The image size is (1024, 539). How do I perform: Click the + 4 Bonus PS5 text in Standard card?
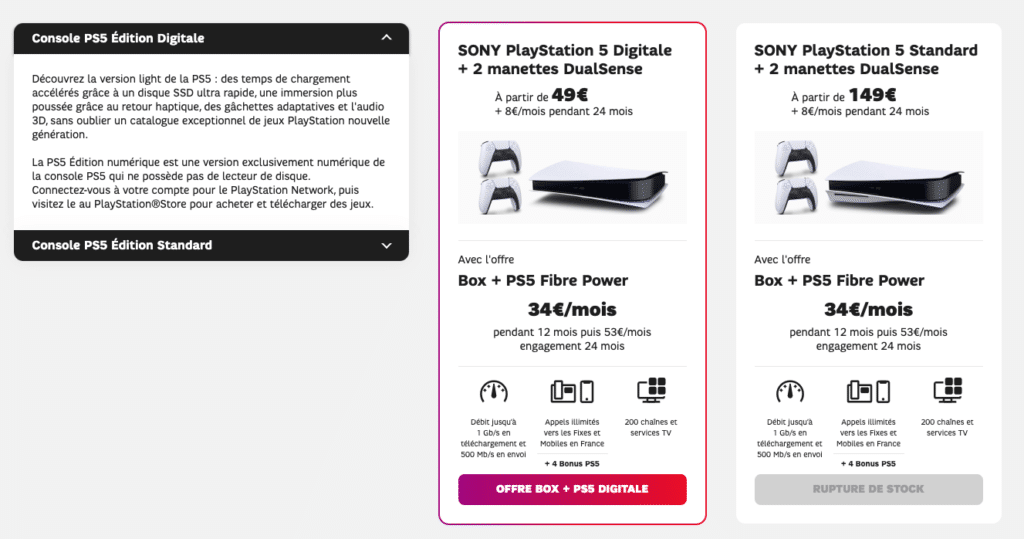868,464
